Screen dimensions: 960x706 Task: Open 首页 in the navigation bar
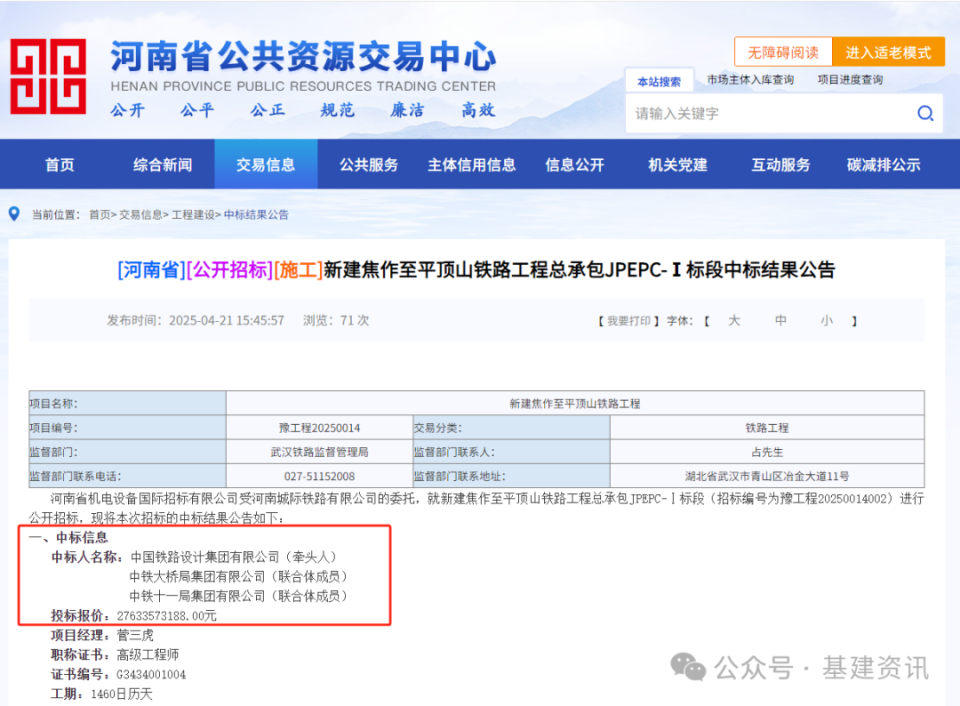coord(59,165)
